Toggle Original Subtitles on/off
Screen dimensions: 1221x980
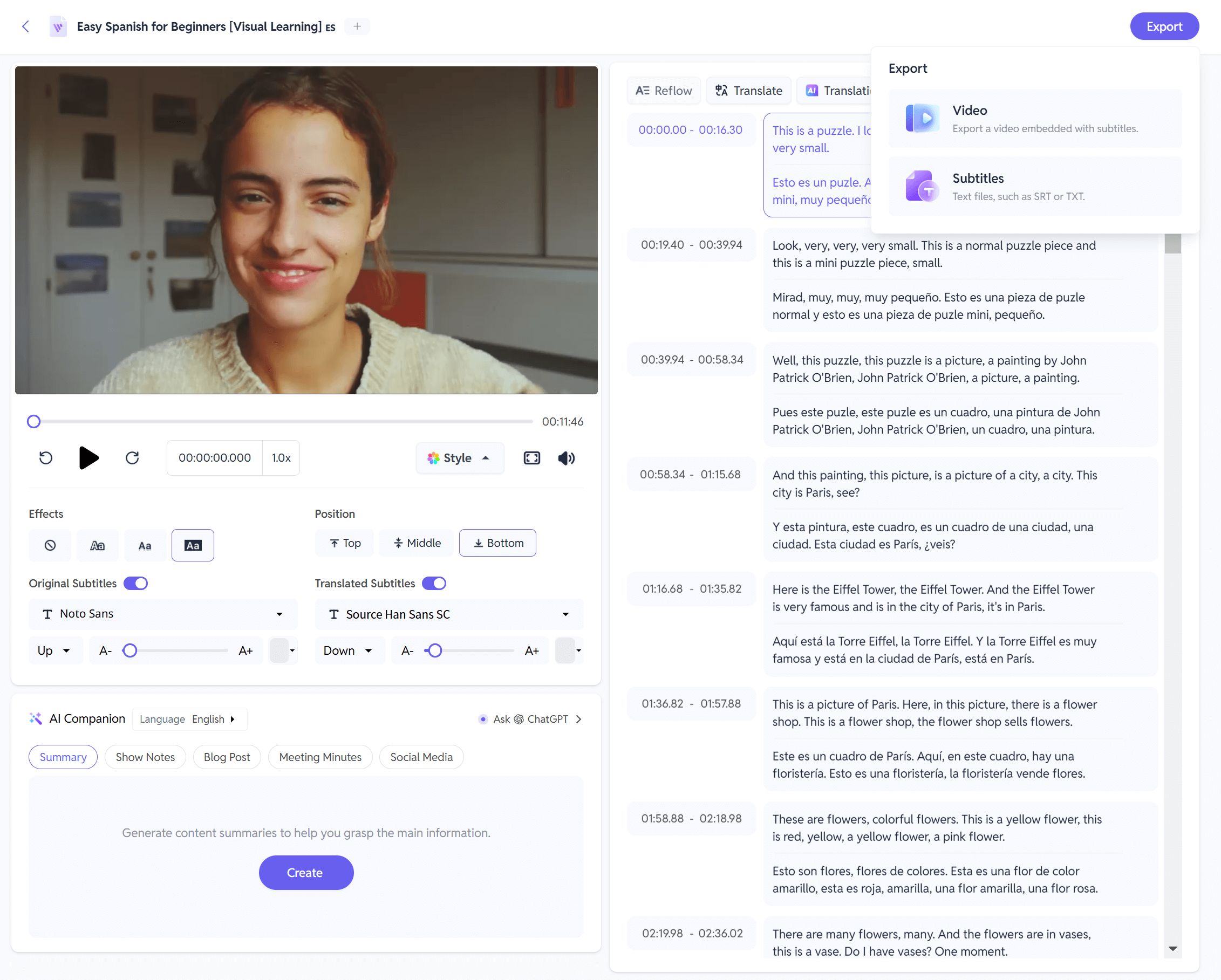(136, 583)
